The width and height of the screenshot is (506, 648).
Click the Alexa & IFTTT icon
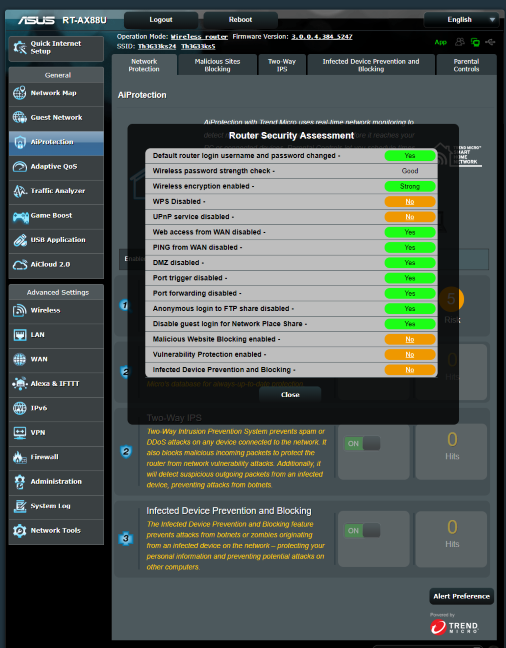coord(19,384)
